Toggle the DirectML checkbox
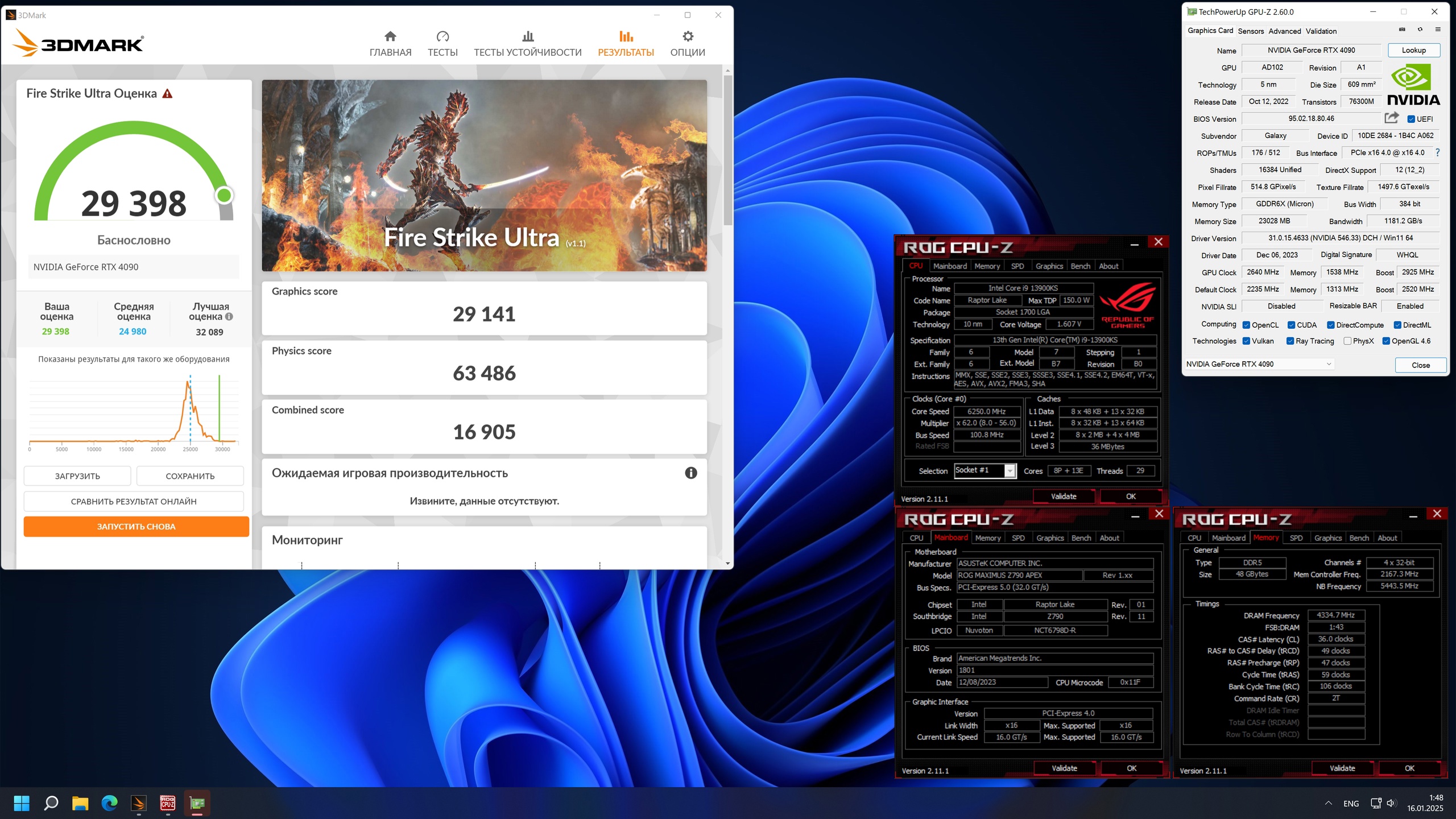Viewport: 1456px width, 819px height. [1397, 325]
